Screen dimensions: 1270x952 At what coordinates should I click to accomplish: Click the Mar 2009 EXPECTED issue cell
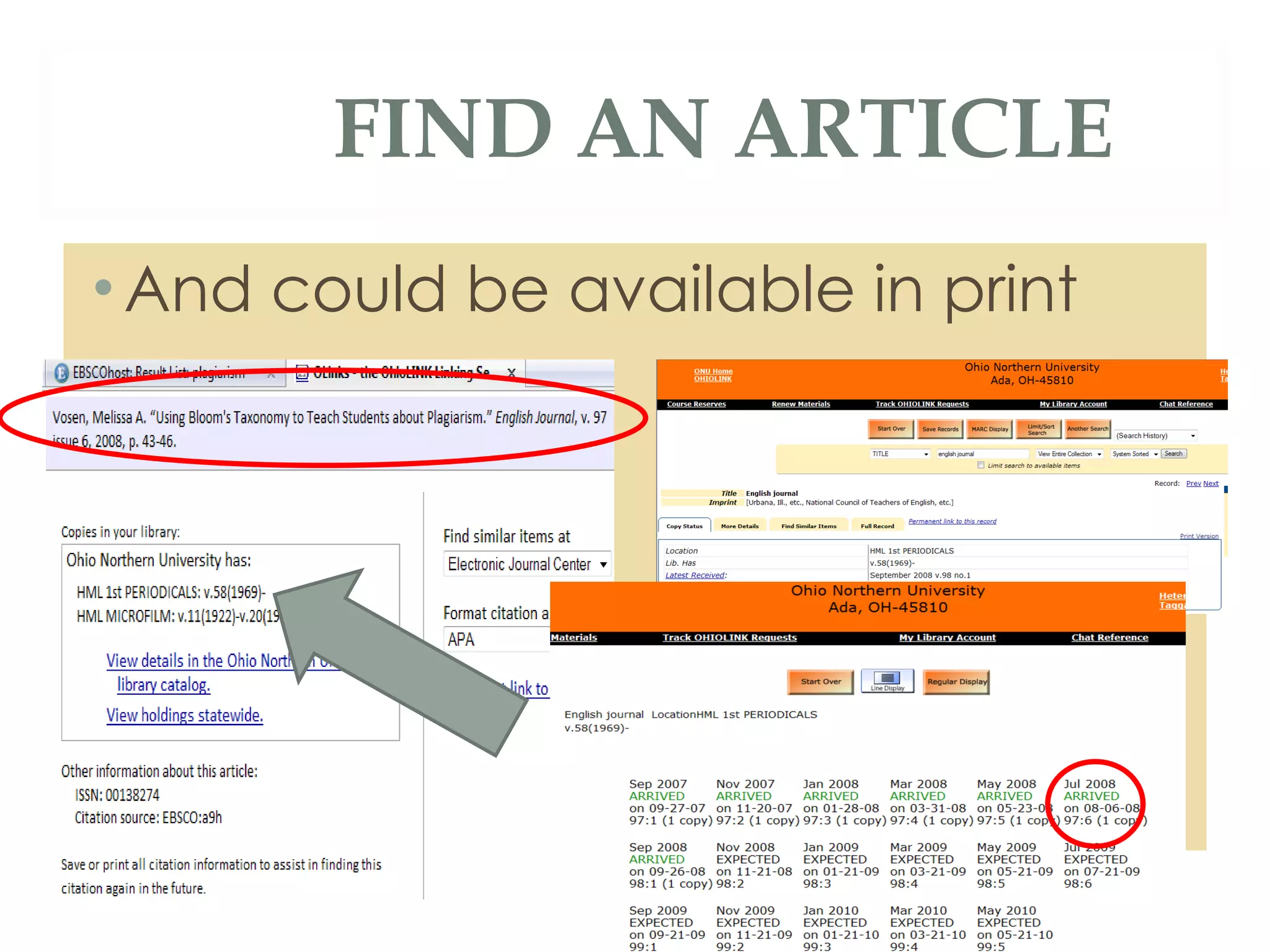[928, 865]
